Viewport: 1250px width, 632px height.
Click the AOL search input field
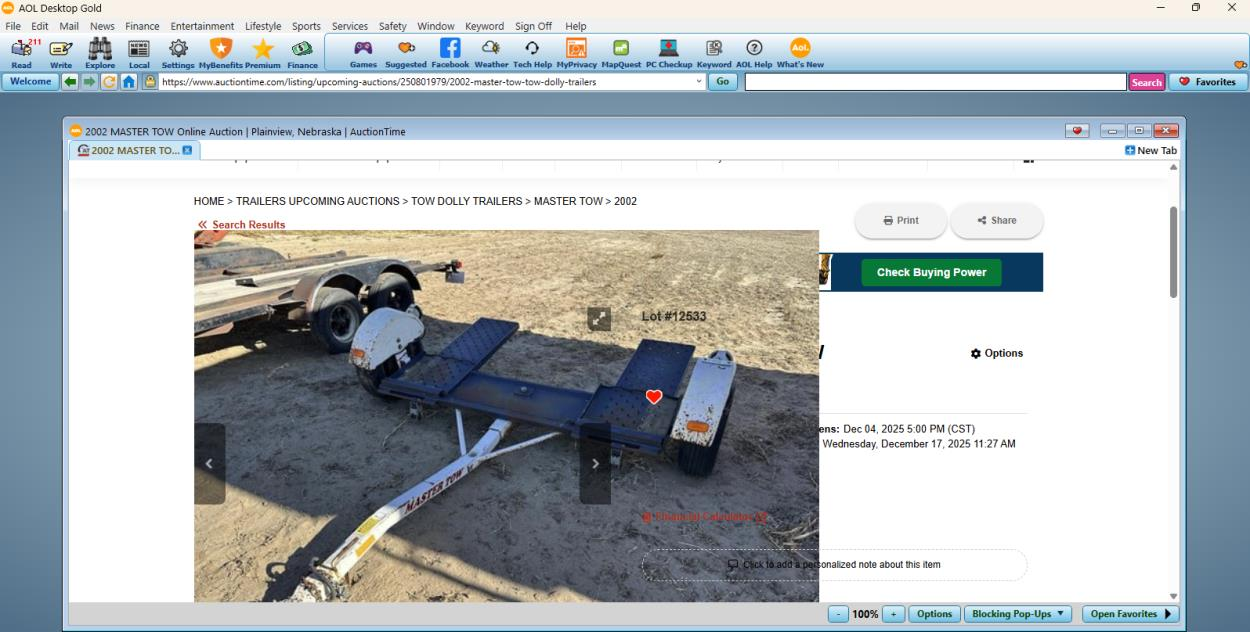(935, 82)
